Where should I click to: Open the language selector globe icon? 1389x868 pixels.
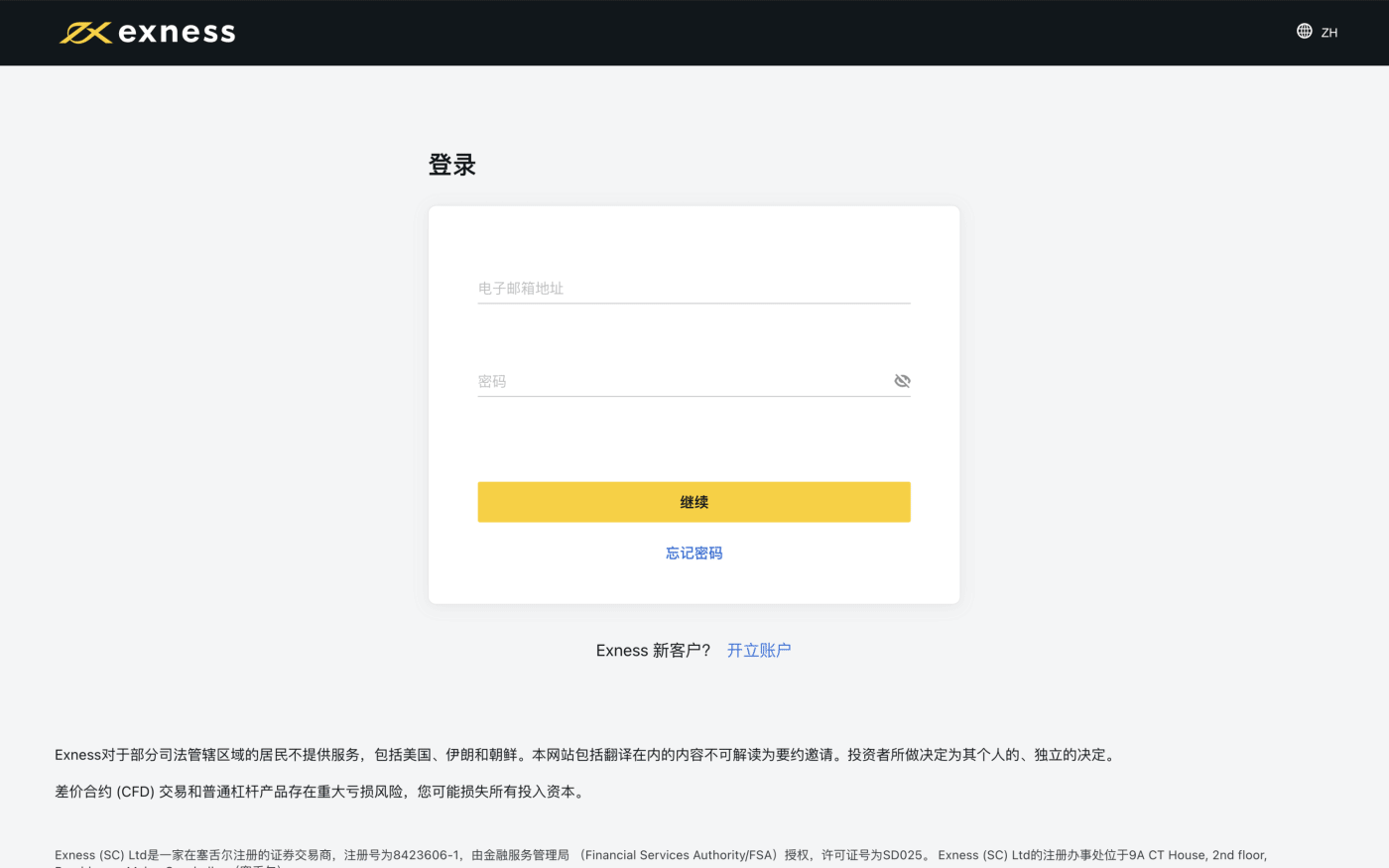pyautogui.click(x=1304, y=32)
